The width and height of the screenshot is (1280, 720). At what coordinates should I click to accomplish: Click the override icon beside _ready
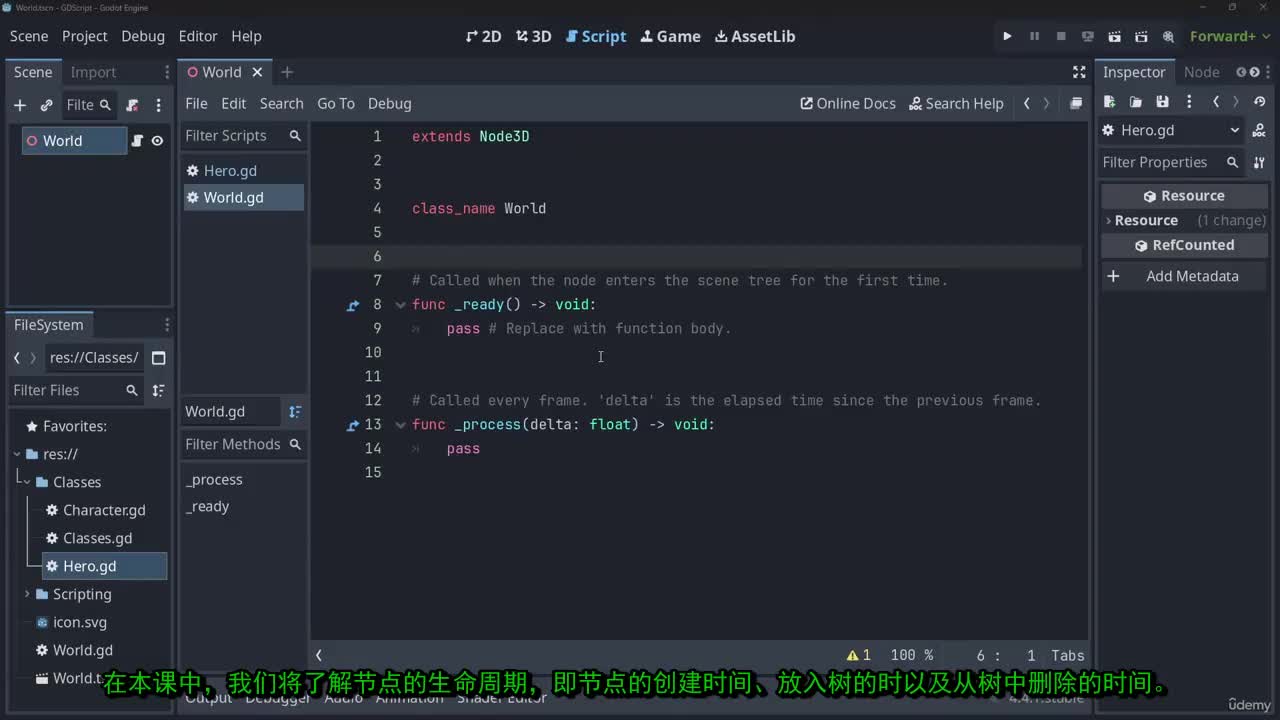pyautogui.click(x=352, y=305)
